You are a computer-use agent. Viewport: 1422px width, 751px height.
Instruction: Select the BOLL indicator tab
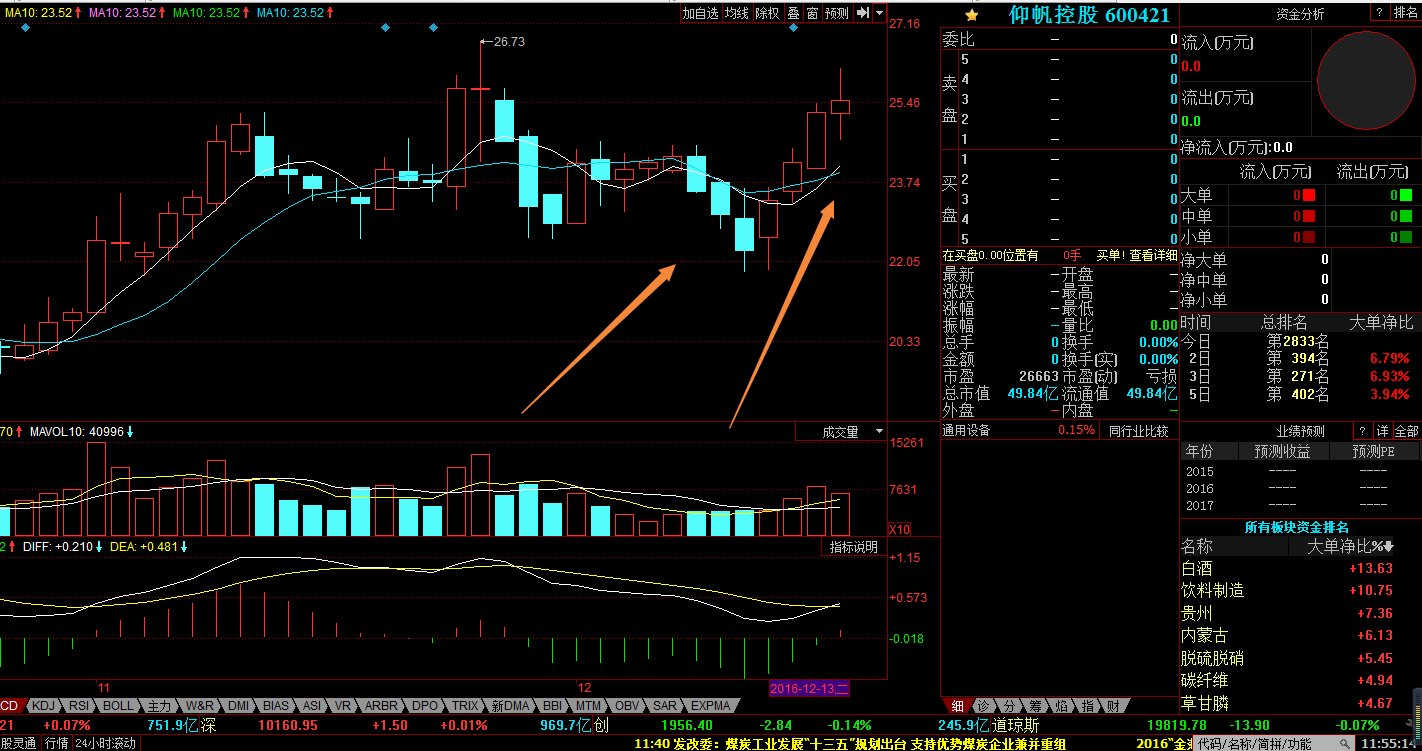(118, 705)
